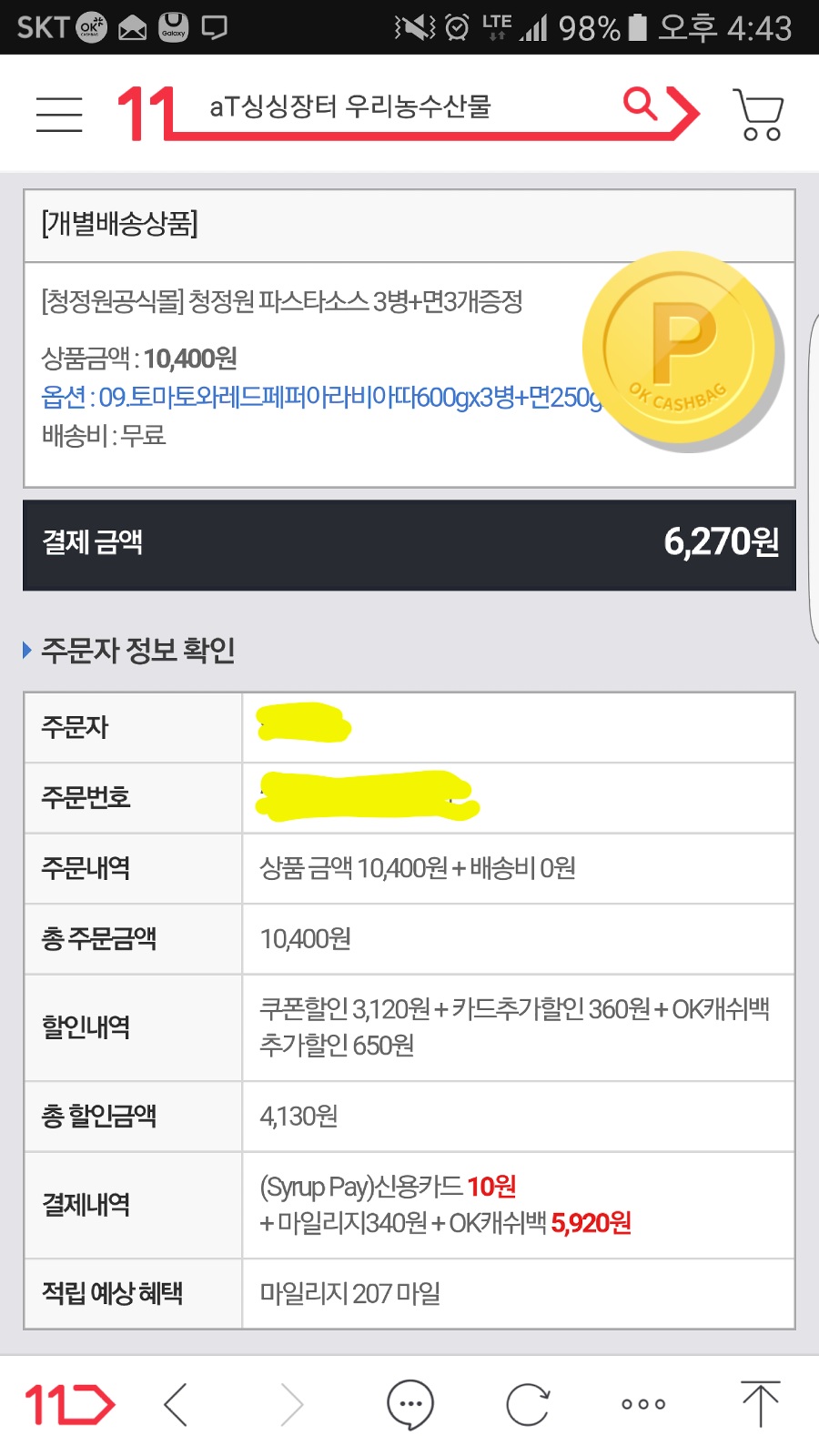Tap the 11st home icon in bottom bar
Viewport: 819px width, 1456px height.
(x=69, y=1404)
